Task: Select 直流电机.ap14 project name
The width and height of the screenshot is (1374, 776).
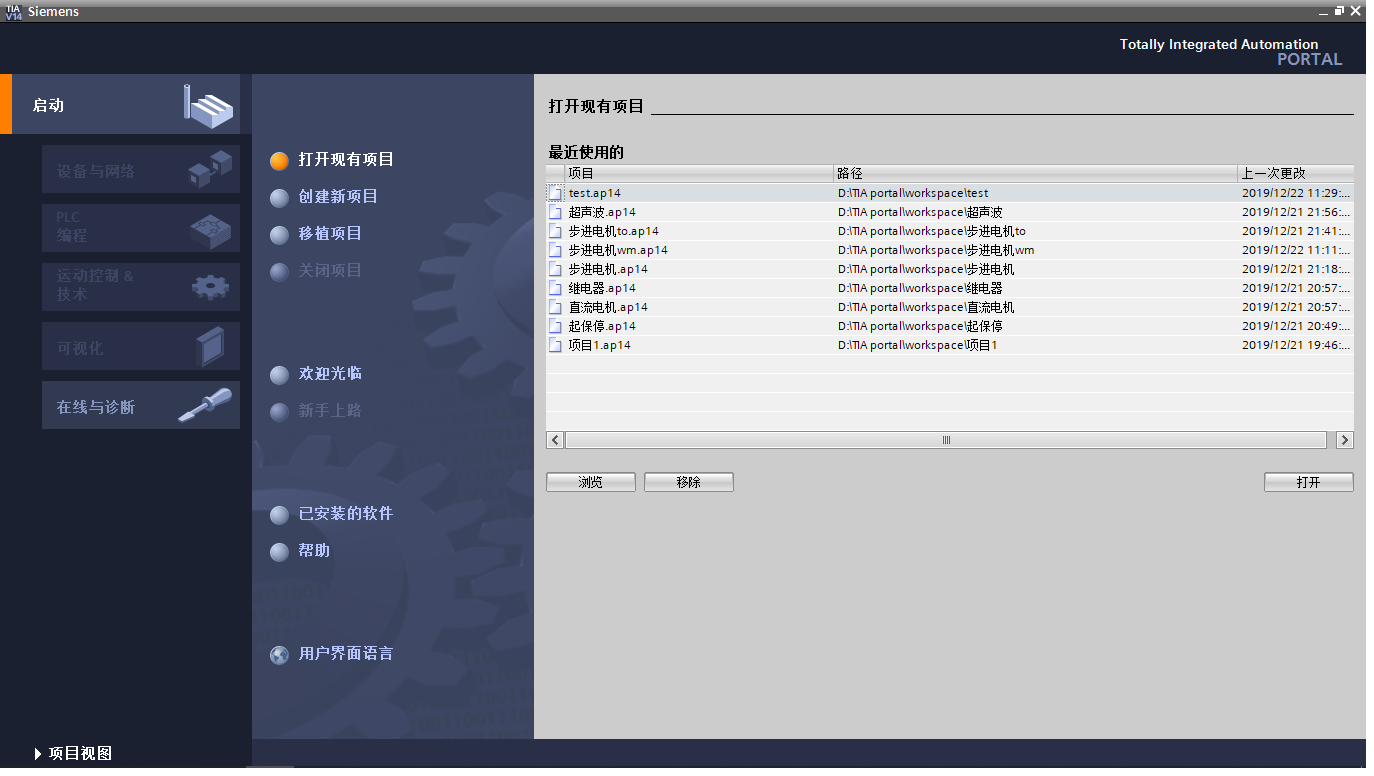Action: 608,307
